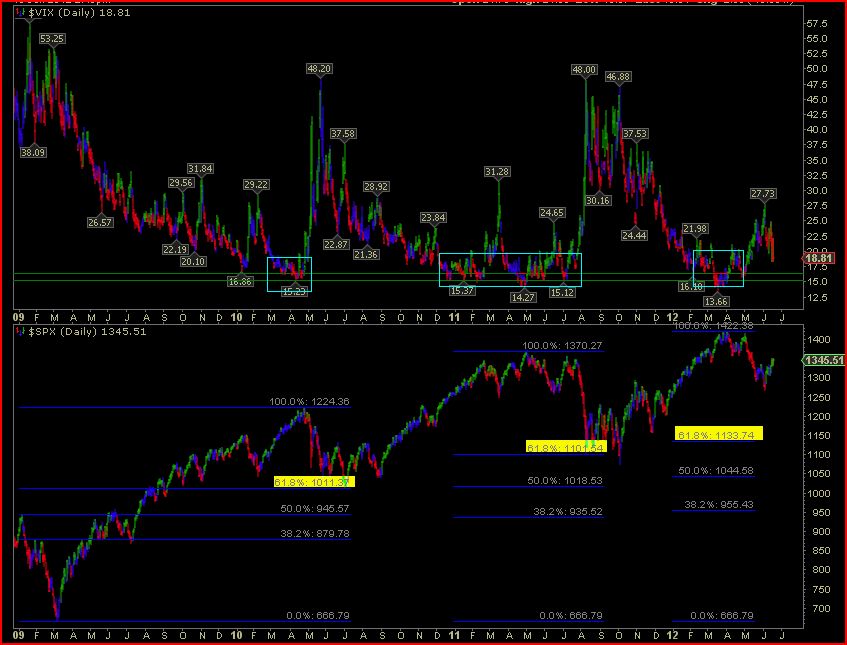Click the 50.0%: 1044.58 Fibonacci label

point(716,471)
